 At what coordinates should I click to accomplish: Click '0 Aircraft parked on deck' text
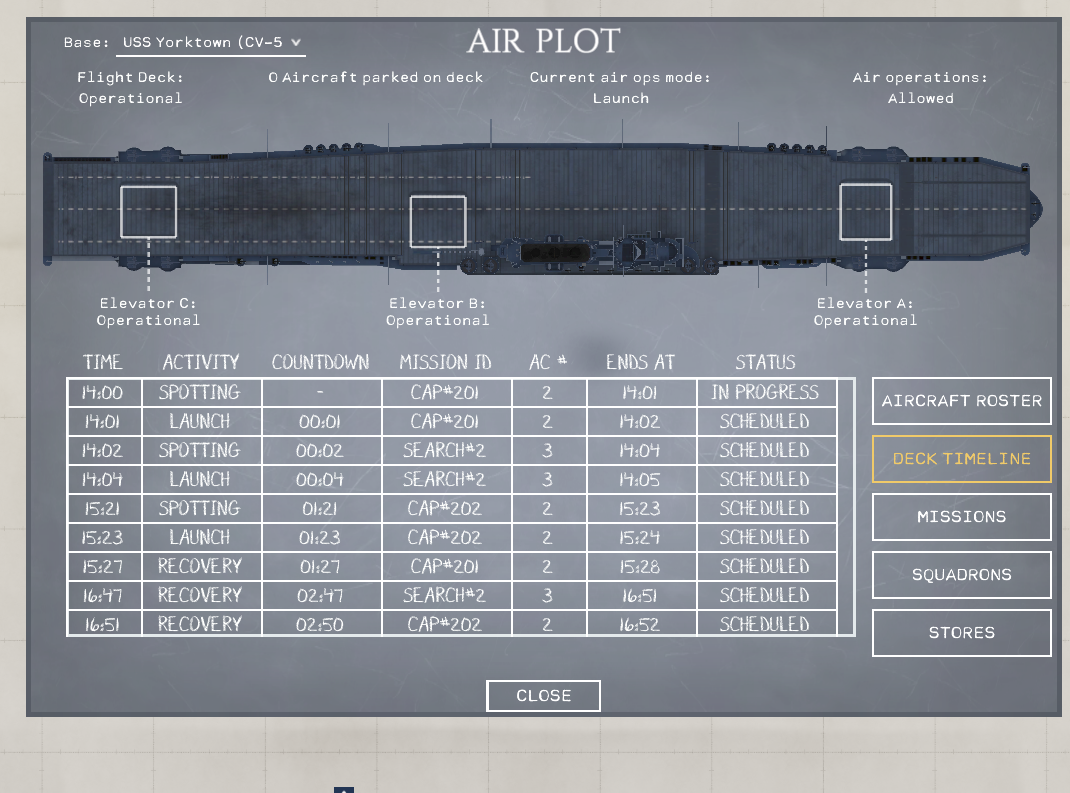(375, 78)
